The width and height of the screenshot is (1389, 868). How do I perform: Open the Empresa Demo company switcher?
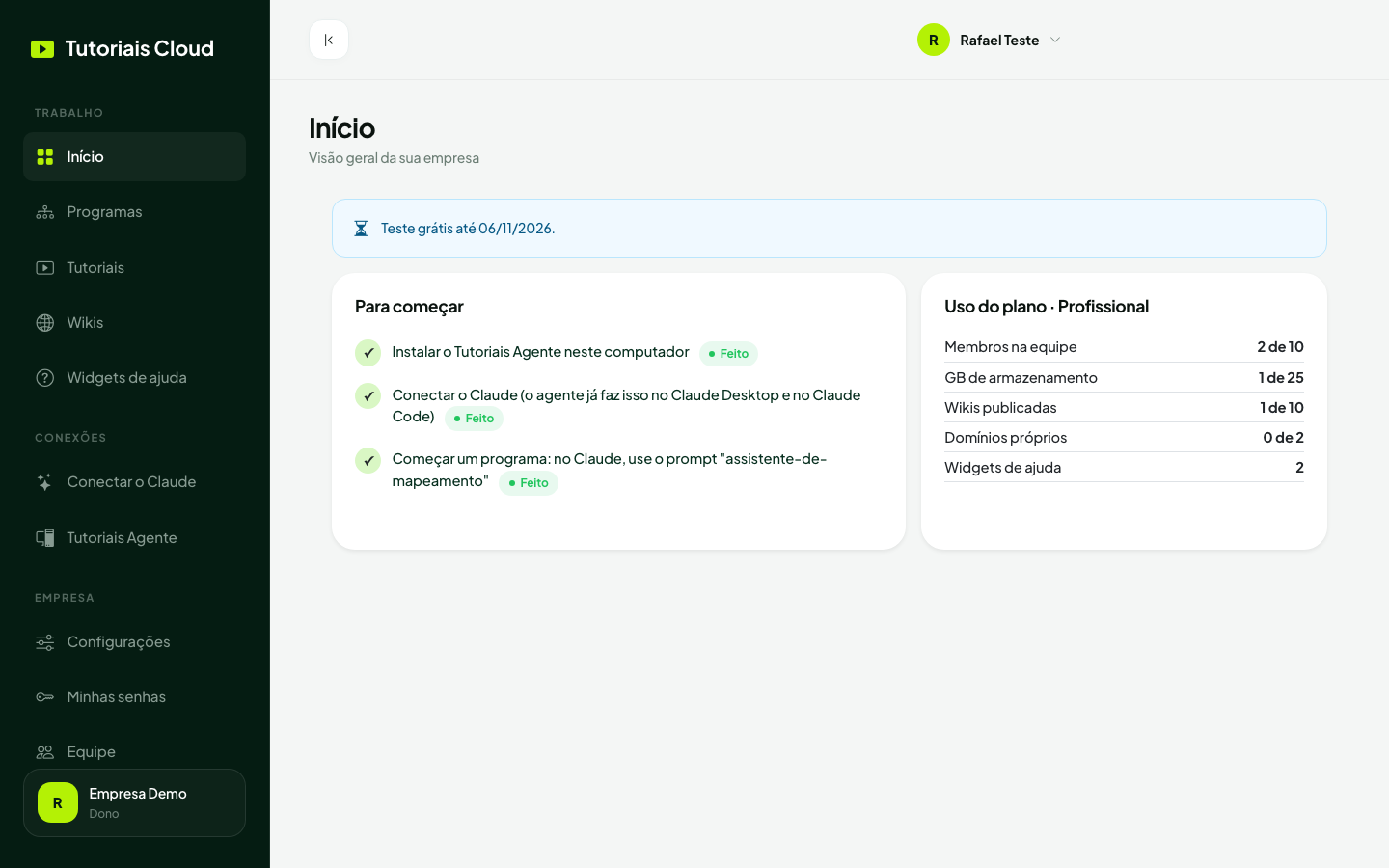pyautogui.click(x=134, y=802)
